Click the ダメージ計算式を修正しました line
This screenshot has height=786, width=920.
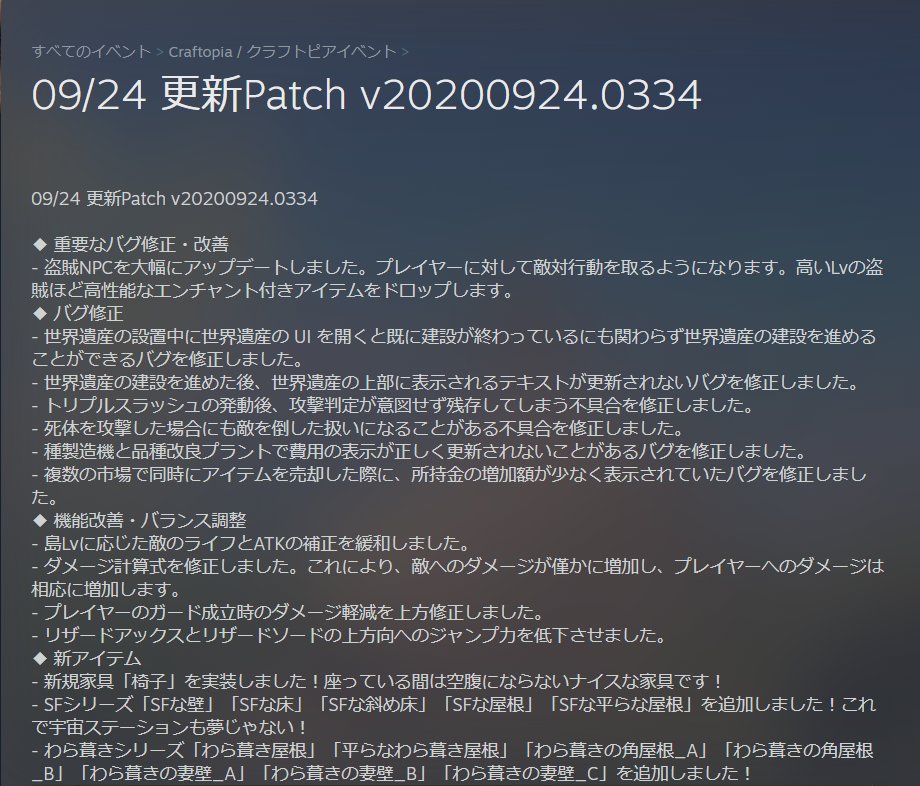tap(458, 578)
